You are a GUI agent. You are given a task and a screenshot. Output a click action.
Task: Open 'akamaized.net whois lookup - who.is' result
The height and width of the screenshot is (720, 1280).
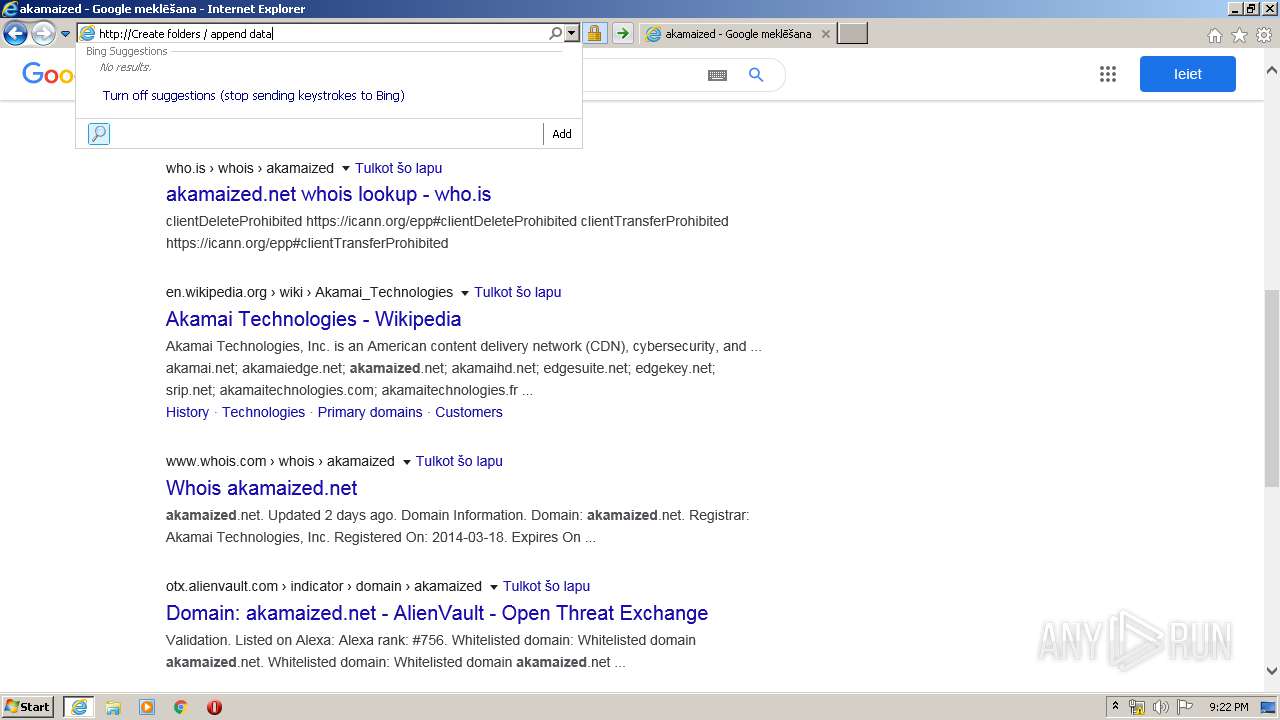click(x=328, y=194)
